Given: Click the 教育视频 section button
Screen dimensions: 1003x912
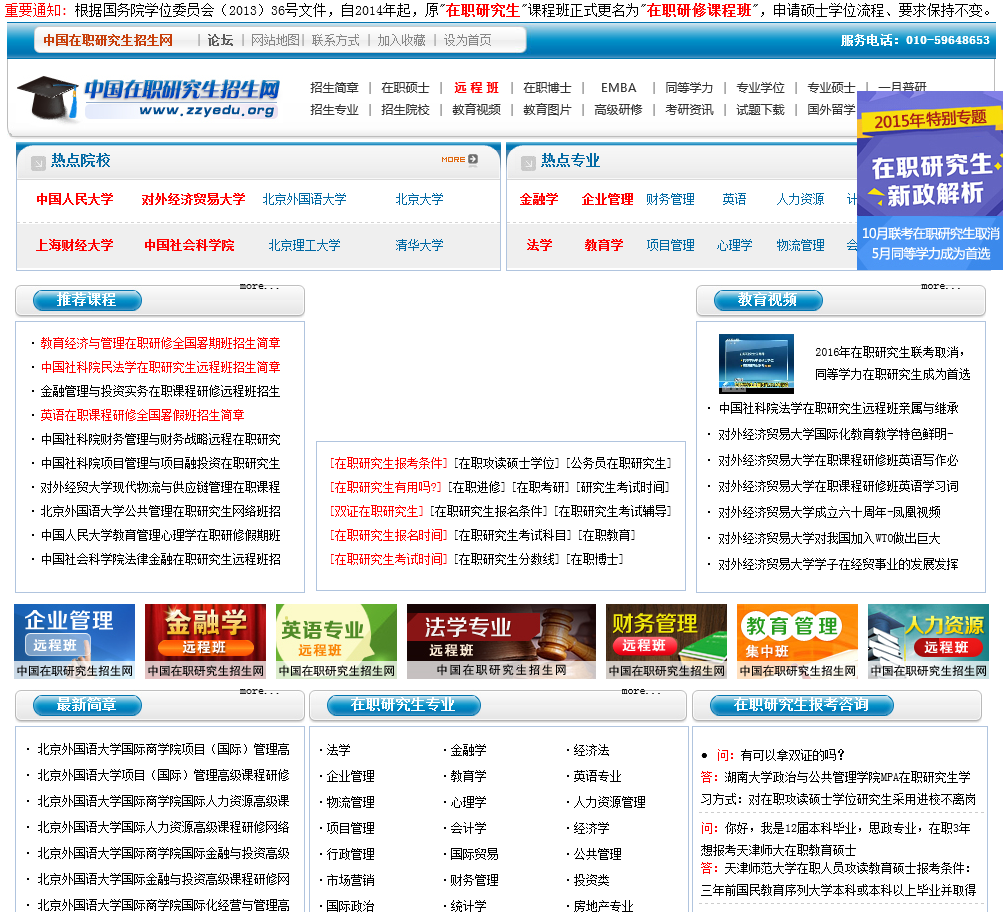Looking at the screenshot, I should 768,300.
